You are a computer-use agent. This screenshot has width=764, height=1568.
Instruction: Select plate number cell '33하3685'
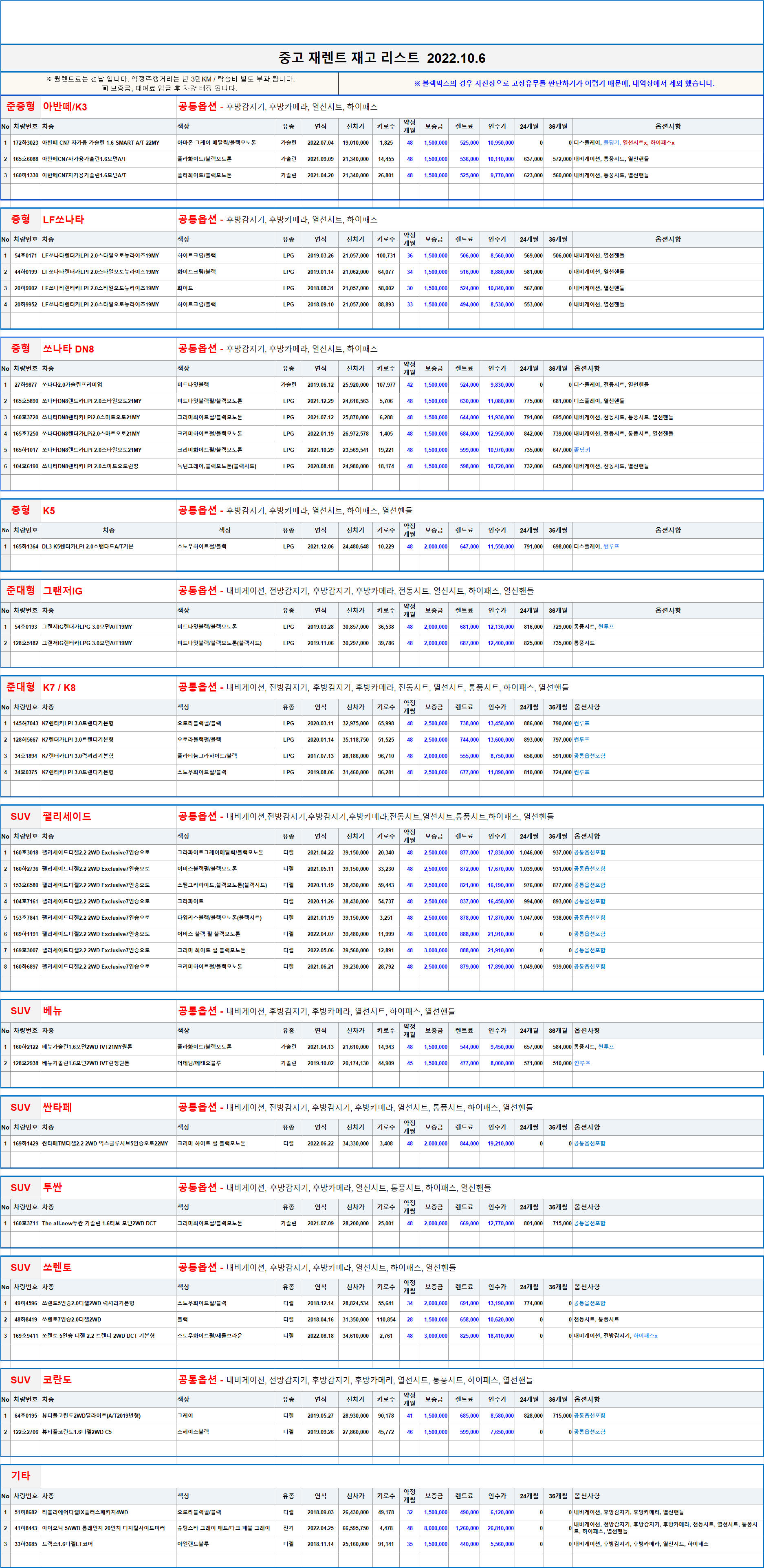26,1544
